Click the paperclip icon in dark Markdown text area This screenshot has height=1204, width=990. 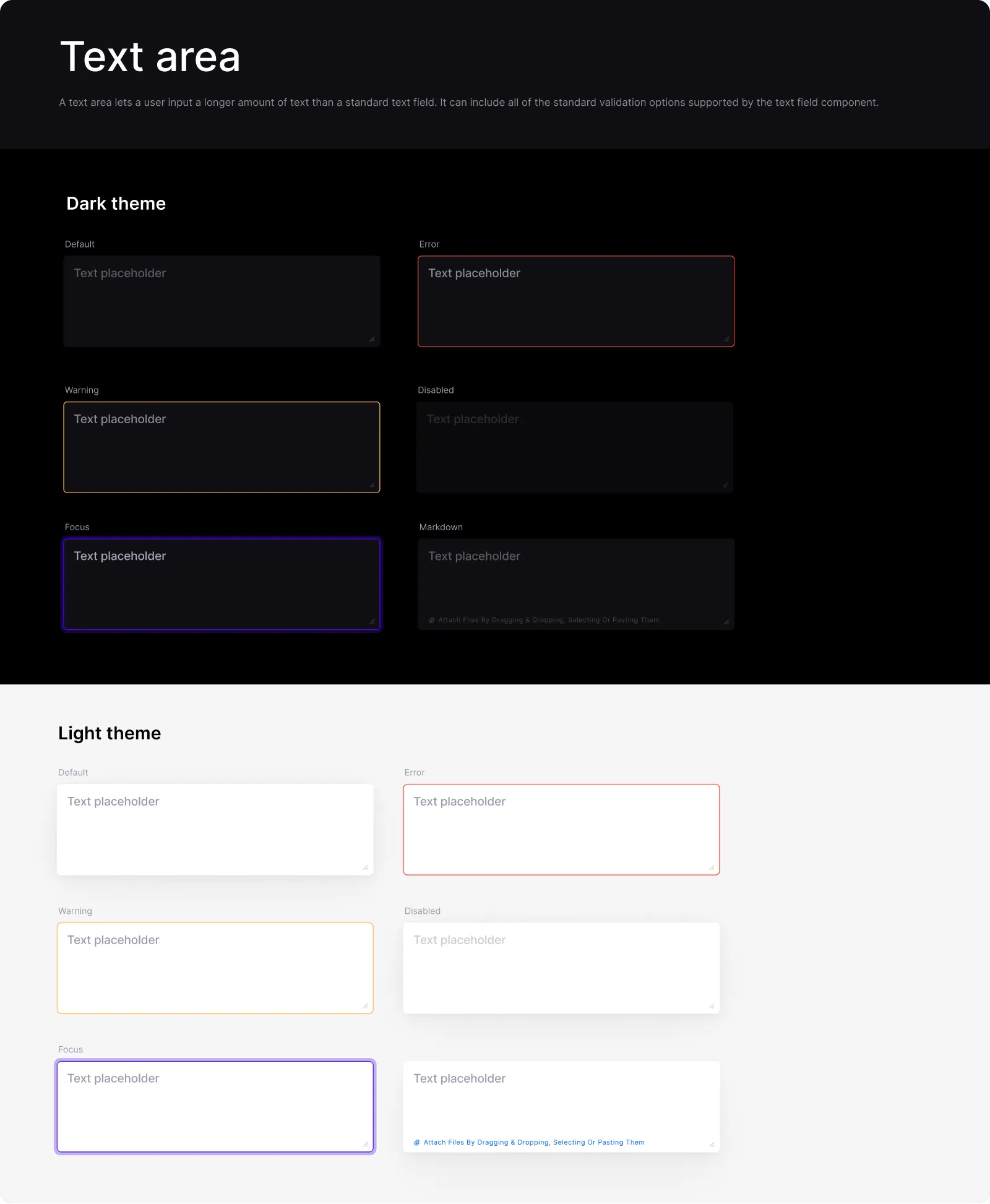pyautogui.click(x=432, y=620)
